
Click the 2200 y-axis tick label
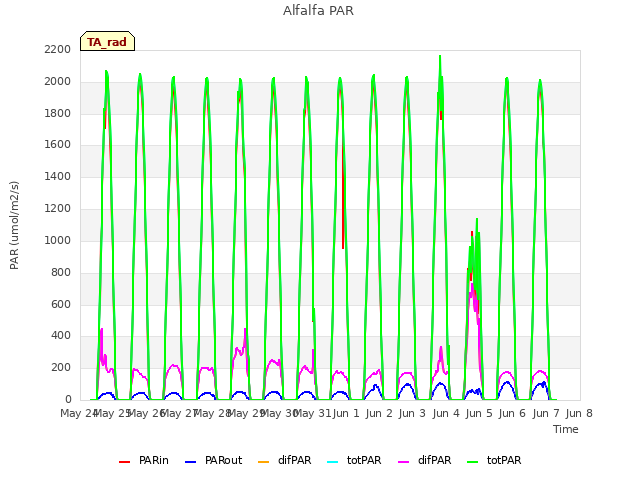pos(58,49)
